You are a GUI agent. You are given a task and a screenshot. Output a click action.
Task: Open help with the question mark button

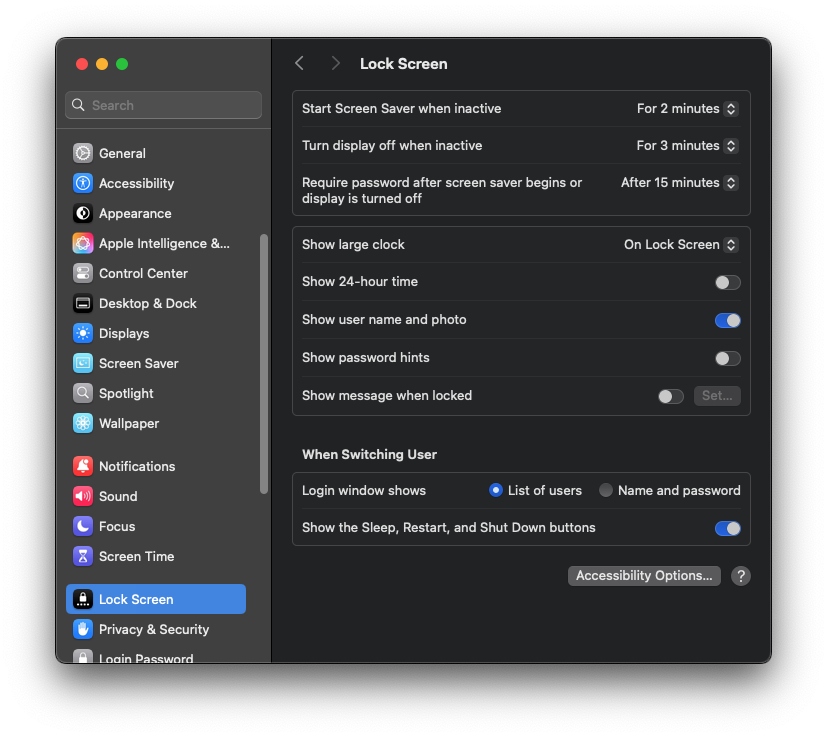741,576
